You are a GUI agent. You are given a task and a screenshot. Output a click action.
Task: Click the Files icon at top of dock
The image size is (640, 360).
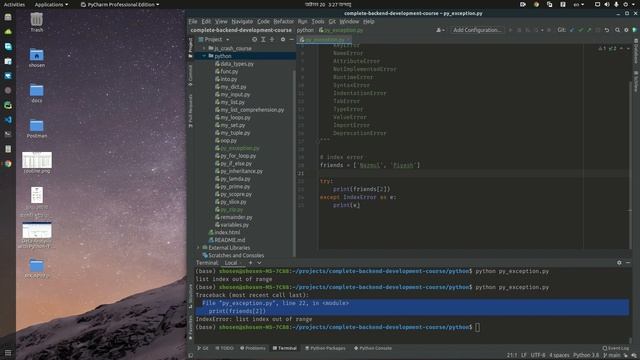click(8, 17)
